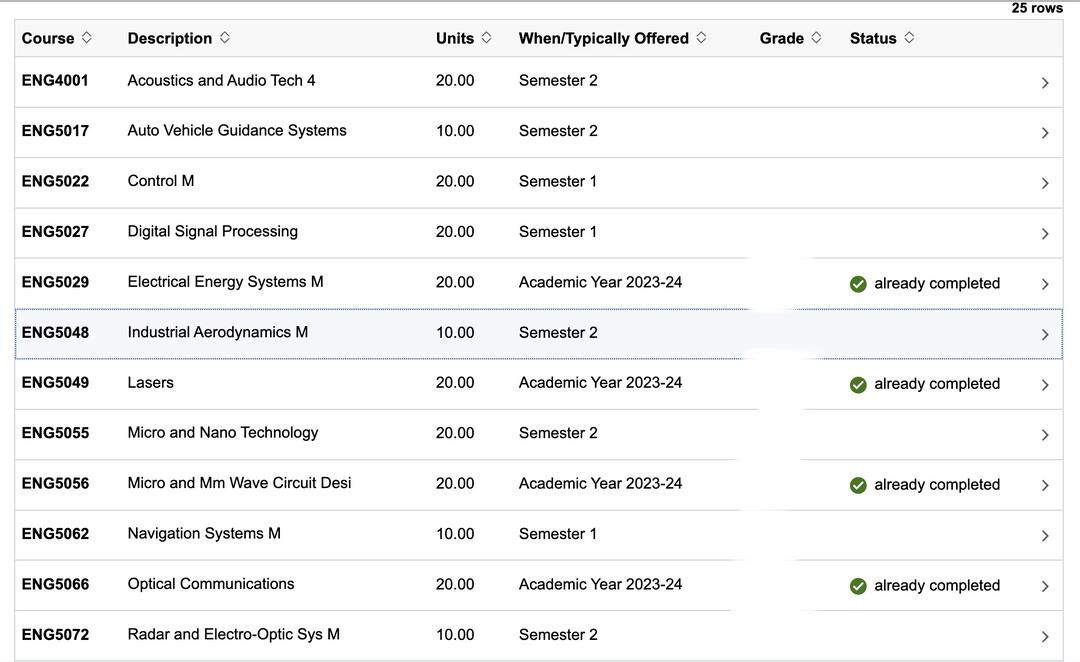
Task: Click the Grade column header label
Action: click(x=782, y=39)
